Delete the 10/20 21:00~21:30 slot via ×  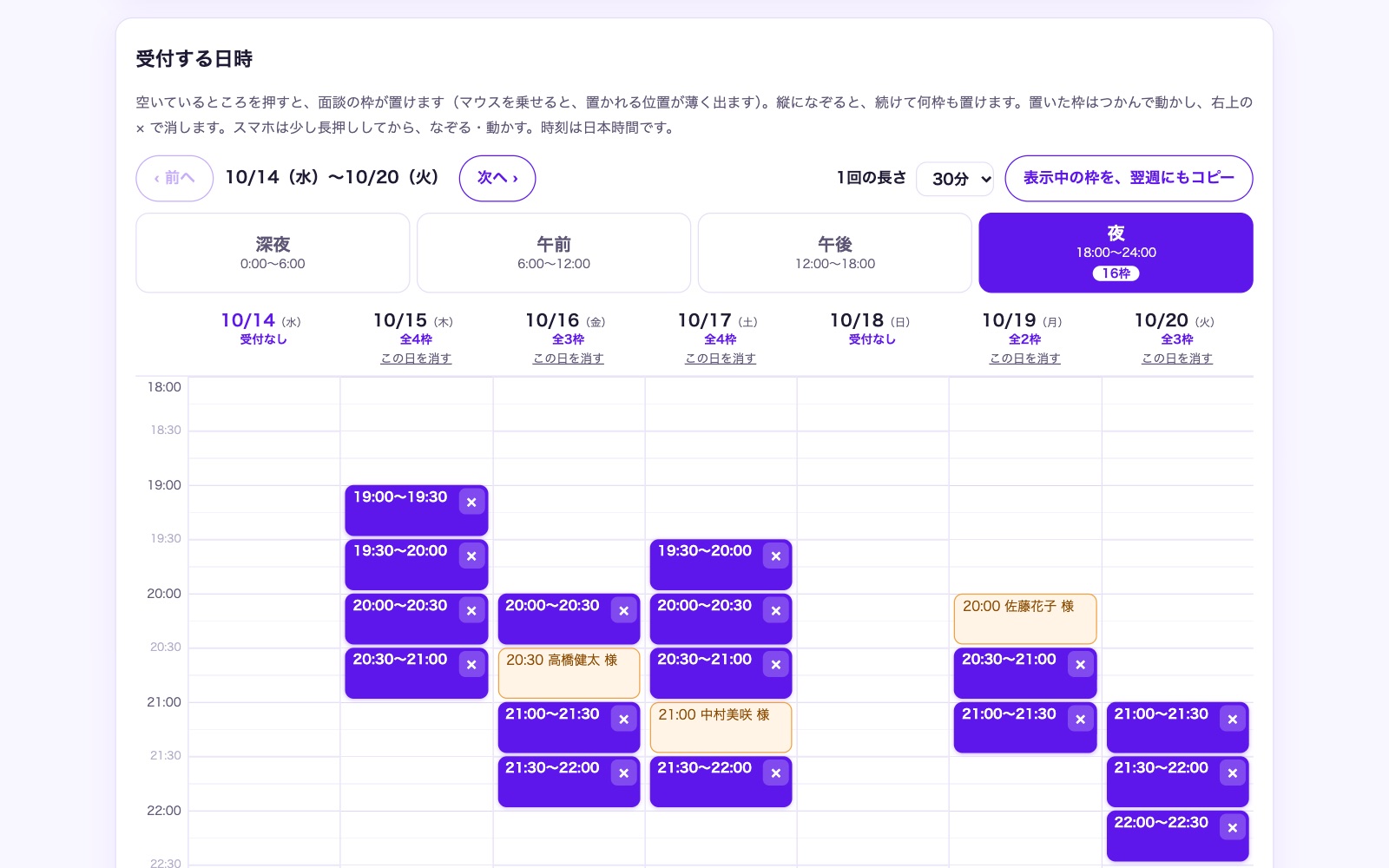(1233, 719)
